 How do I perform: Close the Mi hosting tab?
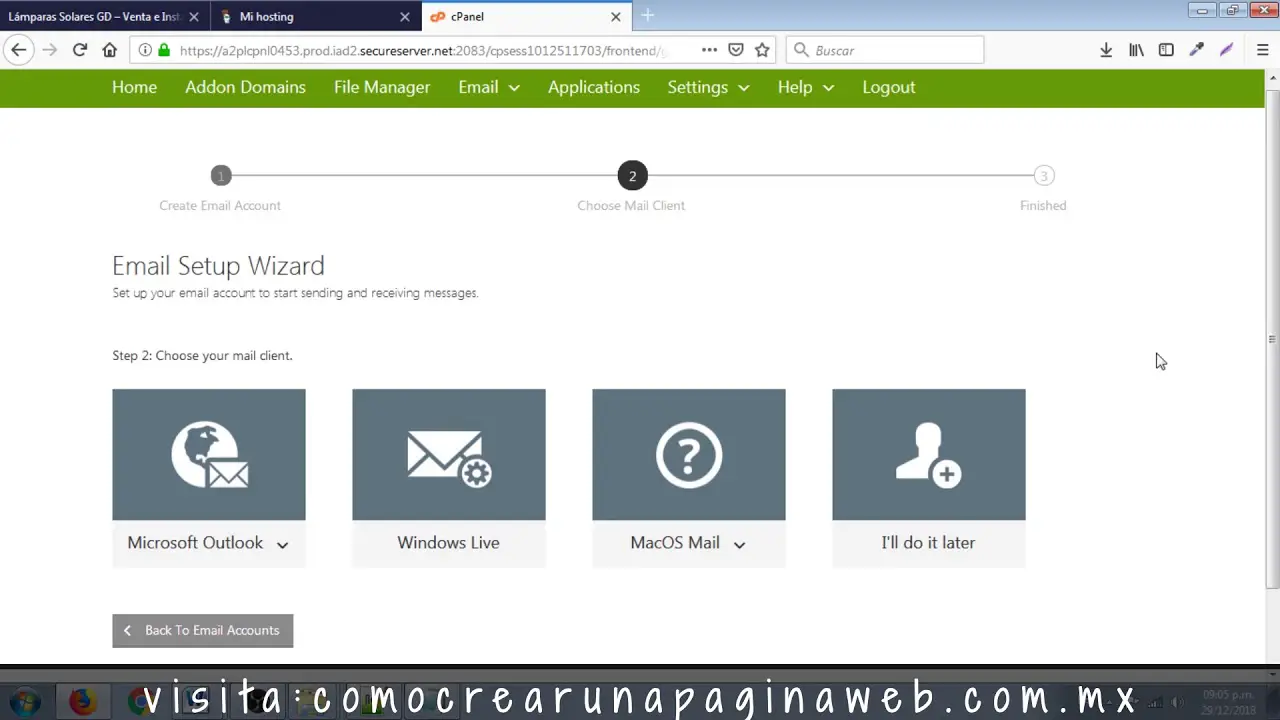(x=405, y=17)
